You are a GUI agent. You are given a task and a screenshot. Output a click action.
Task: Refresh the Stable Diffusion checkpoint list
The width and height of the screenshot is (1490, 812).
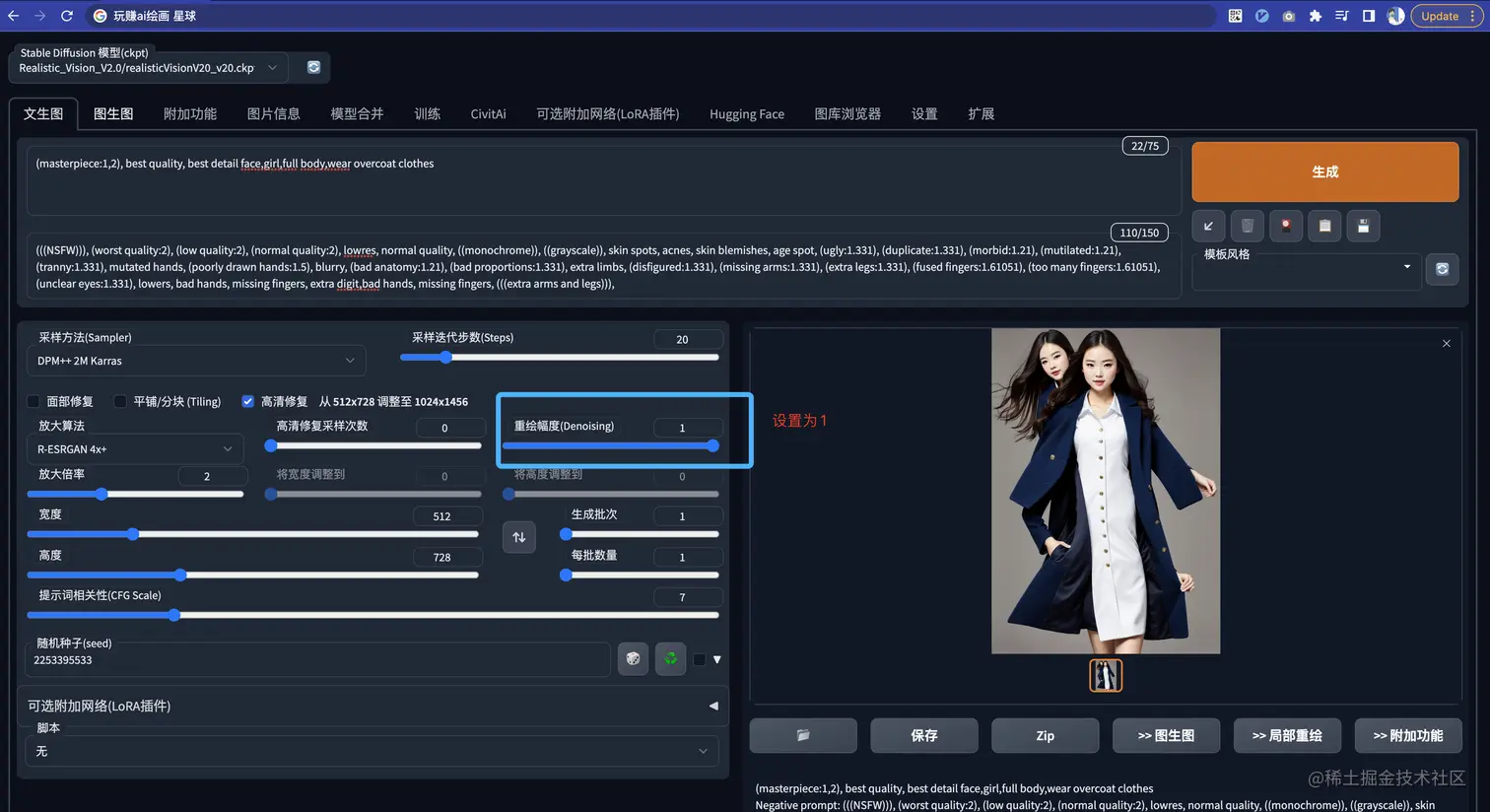click(313, 67)
